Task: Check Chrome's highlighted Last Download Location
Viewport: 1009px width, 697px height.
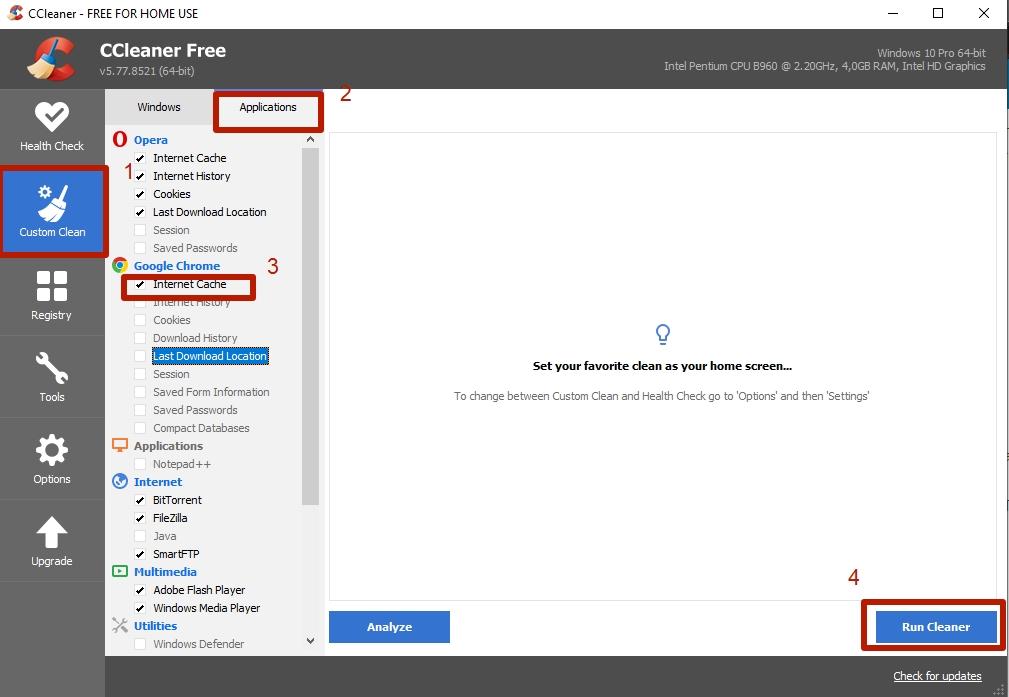Action: pos(140,356)
